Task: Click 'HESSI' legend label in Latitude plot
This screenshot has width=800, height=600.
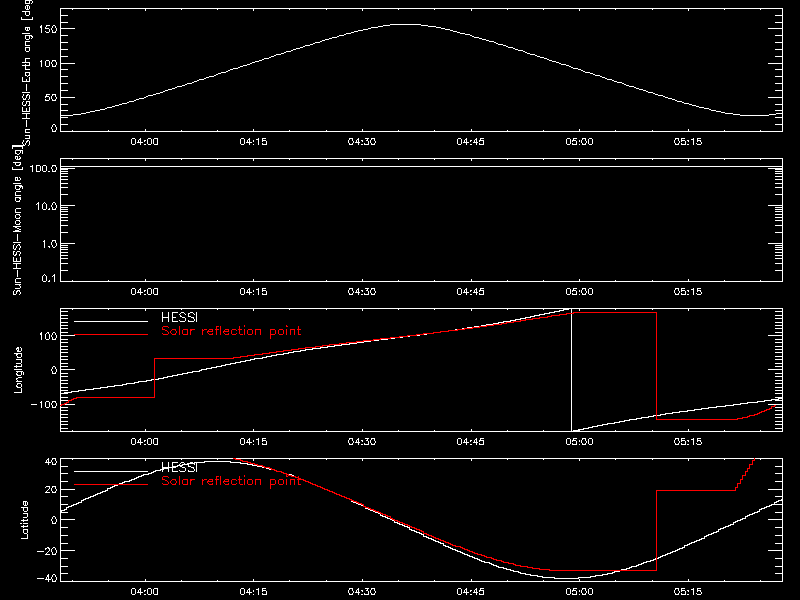Action: tap(179, 467)
